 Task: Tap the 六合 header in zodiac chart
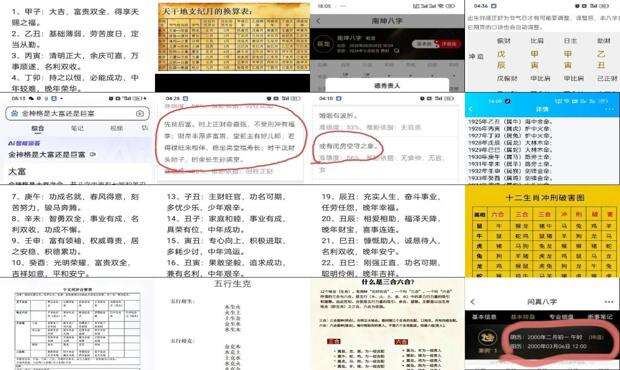tap(497, 215)
